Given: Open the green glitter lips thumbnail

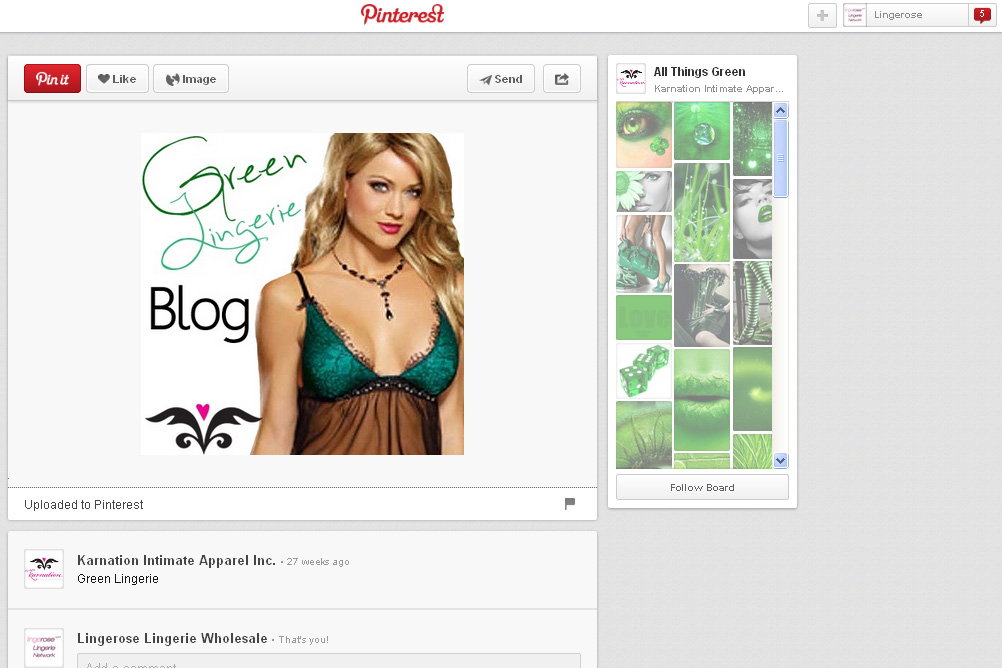Looking at the screenshot, I should click(702, 400).
